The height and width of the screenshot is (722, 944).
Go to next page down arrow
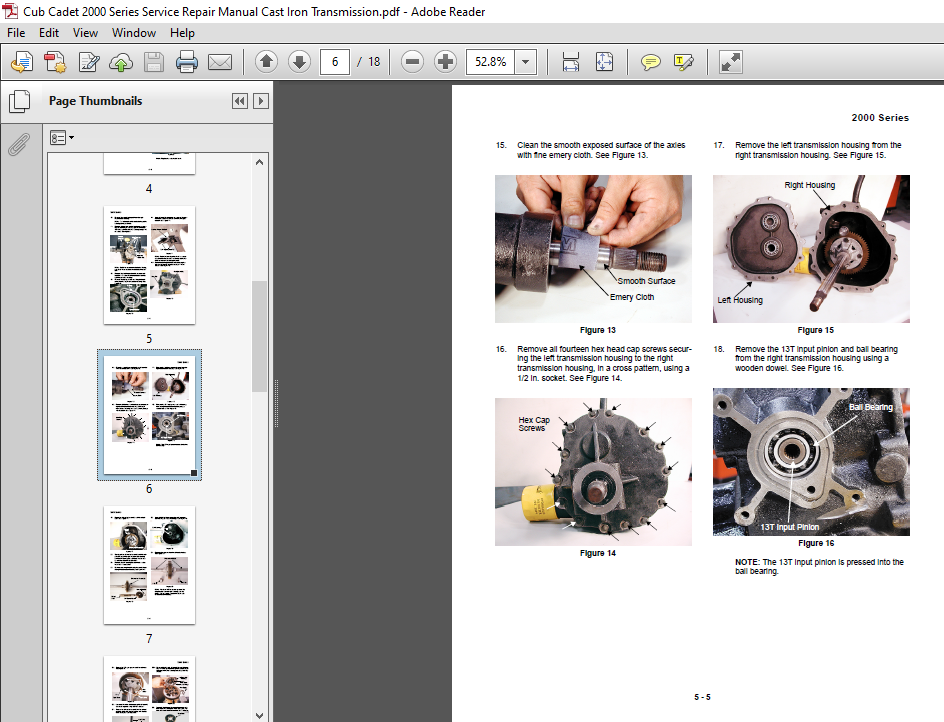pyautogui.click(x=299, y=61)
